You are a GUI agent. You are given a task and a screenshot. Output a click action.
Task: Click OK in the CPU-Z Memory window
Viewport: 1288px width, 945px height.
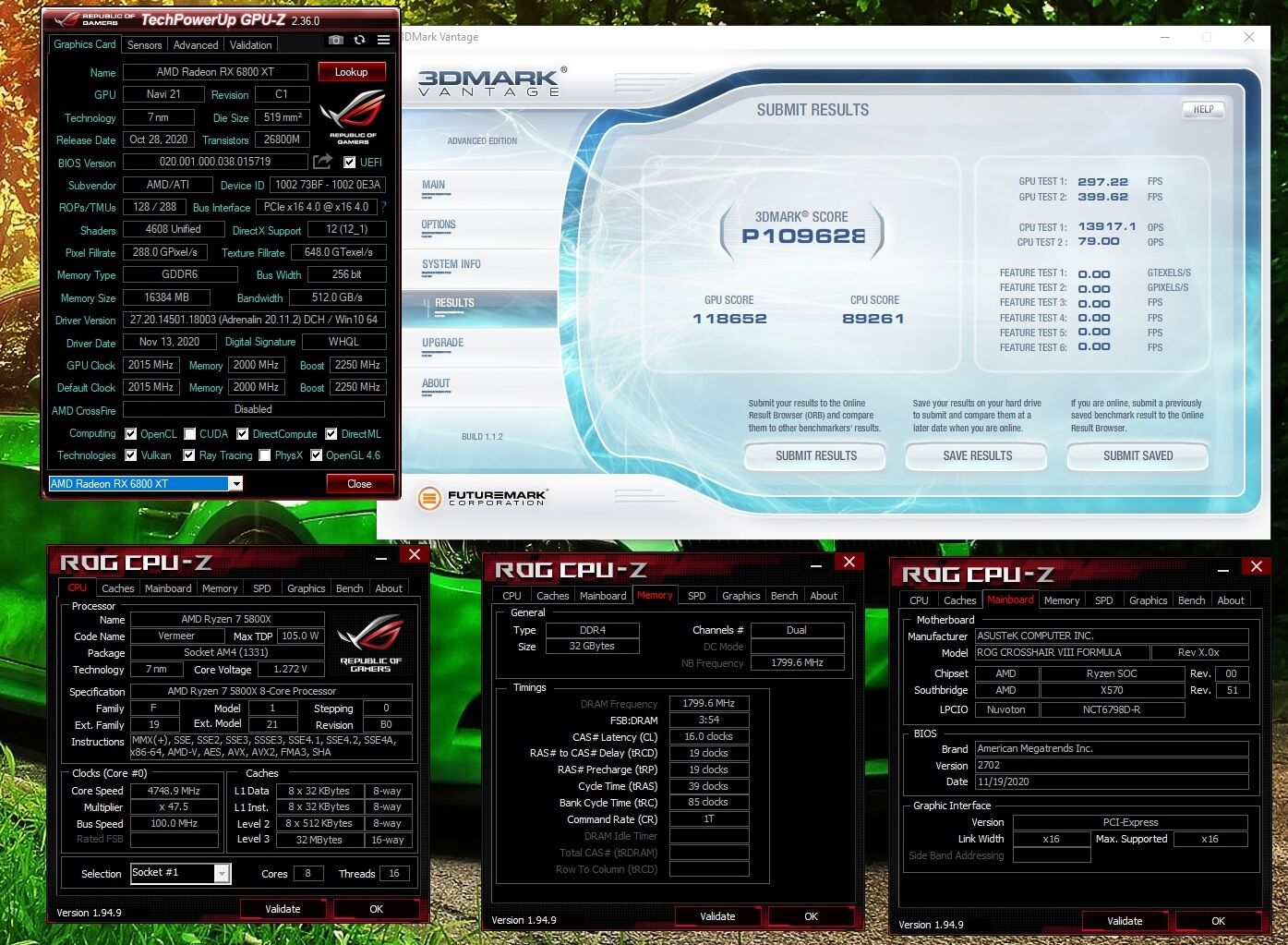(x=811, y=916)
